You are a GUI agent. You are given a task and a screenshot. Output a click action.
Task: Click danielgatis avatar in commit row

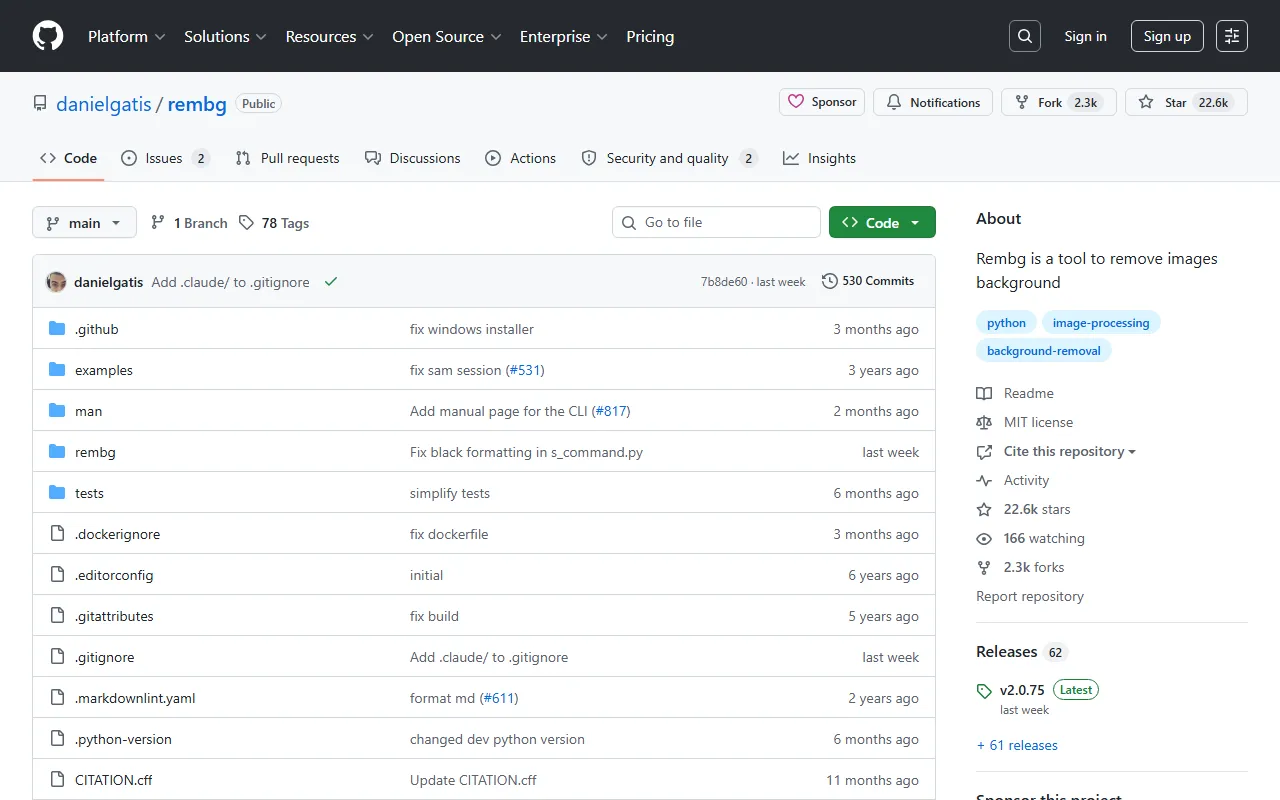[57, 282]
